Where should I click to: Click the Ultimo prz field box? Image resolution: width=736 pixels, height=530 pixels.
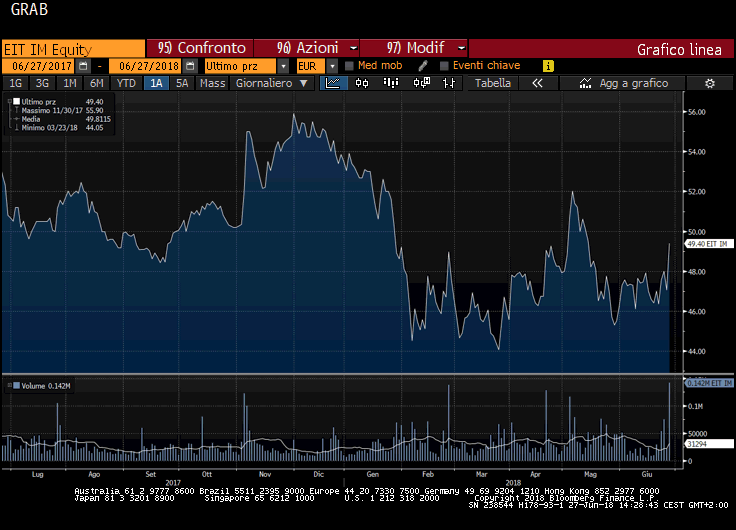[241, 66]
